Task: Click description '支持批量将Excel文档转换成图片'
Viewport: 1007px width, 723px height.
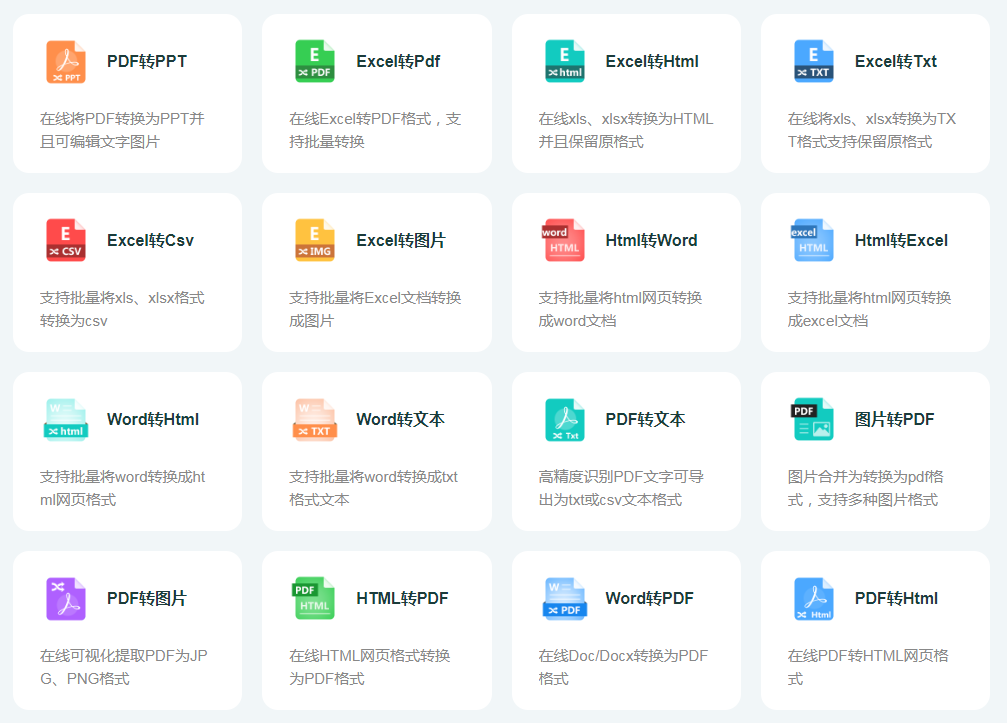Action: [375, 309]
